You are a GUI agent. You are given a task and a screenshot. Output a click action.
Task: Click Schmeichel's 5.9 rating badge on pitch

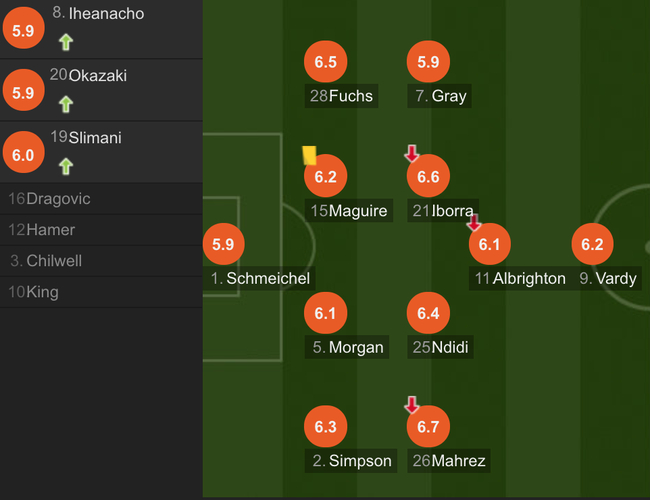click(x=223, y=244)
